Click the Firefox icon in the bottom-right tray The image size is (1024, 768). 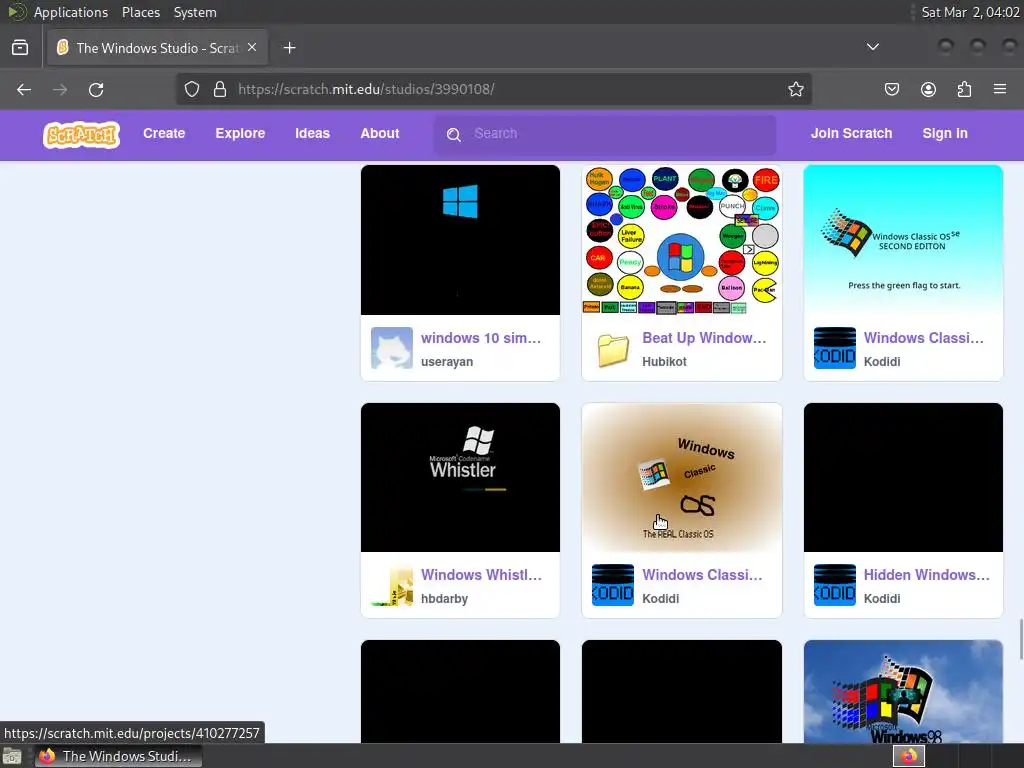coord(909,756)
